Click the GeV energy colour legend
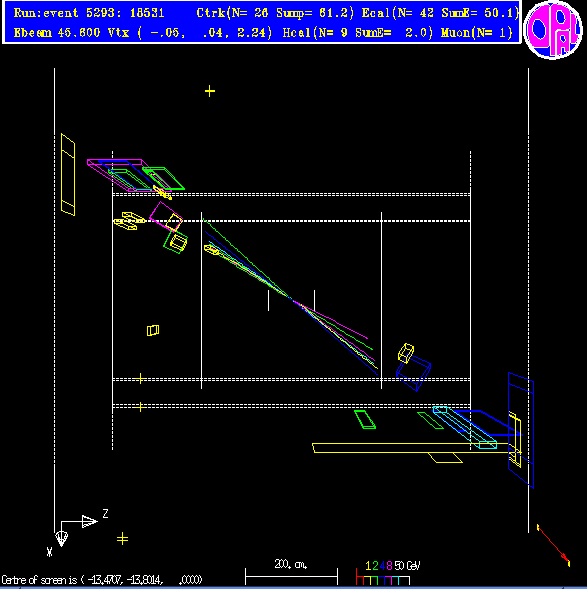 388,572
